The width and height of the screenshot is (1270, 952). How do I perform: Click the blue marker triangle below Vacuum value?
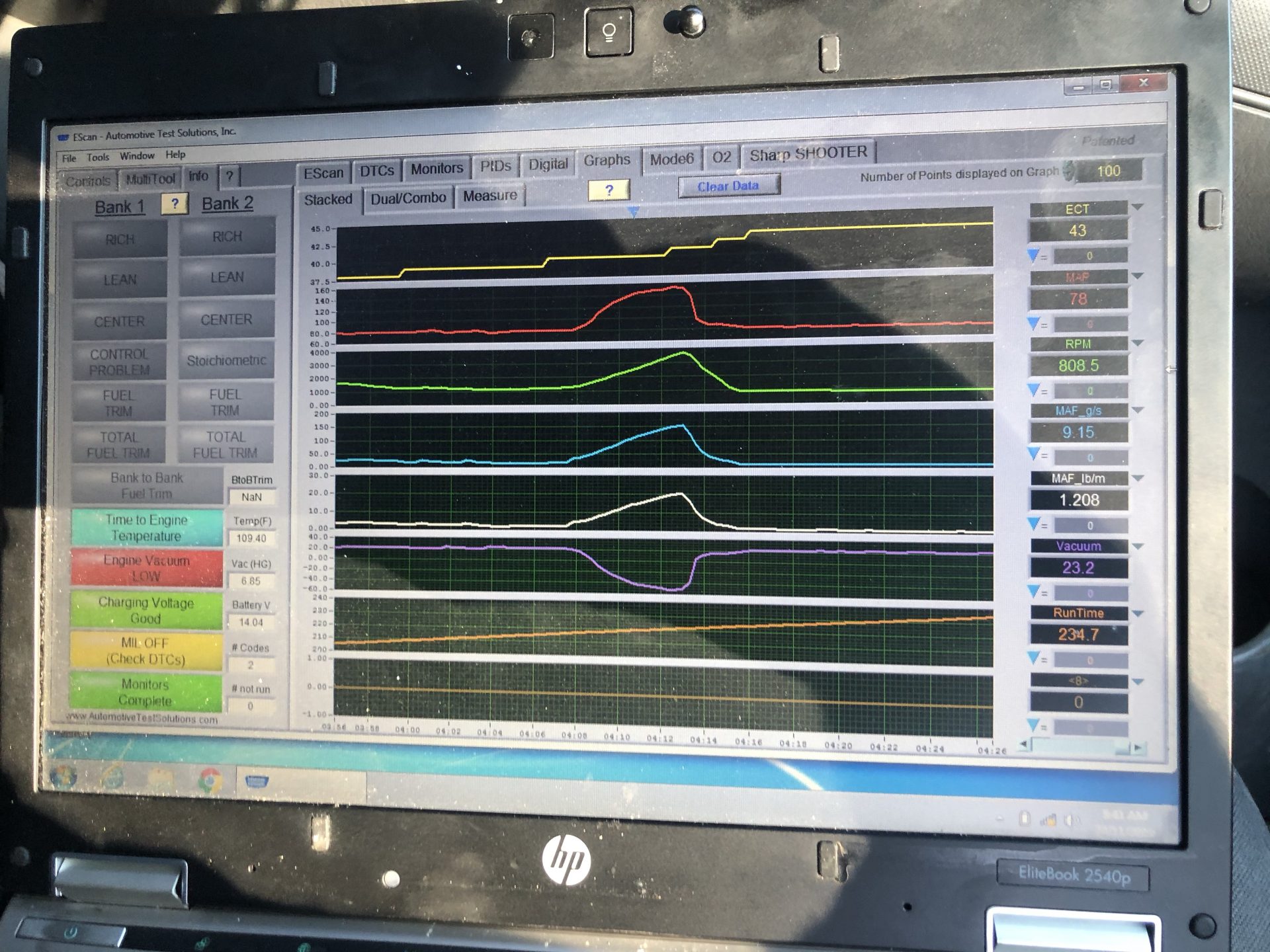pos(1033,590)
